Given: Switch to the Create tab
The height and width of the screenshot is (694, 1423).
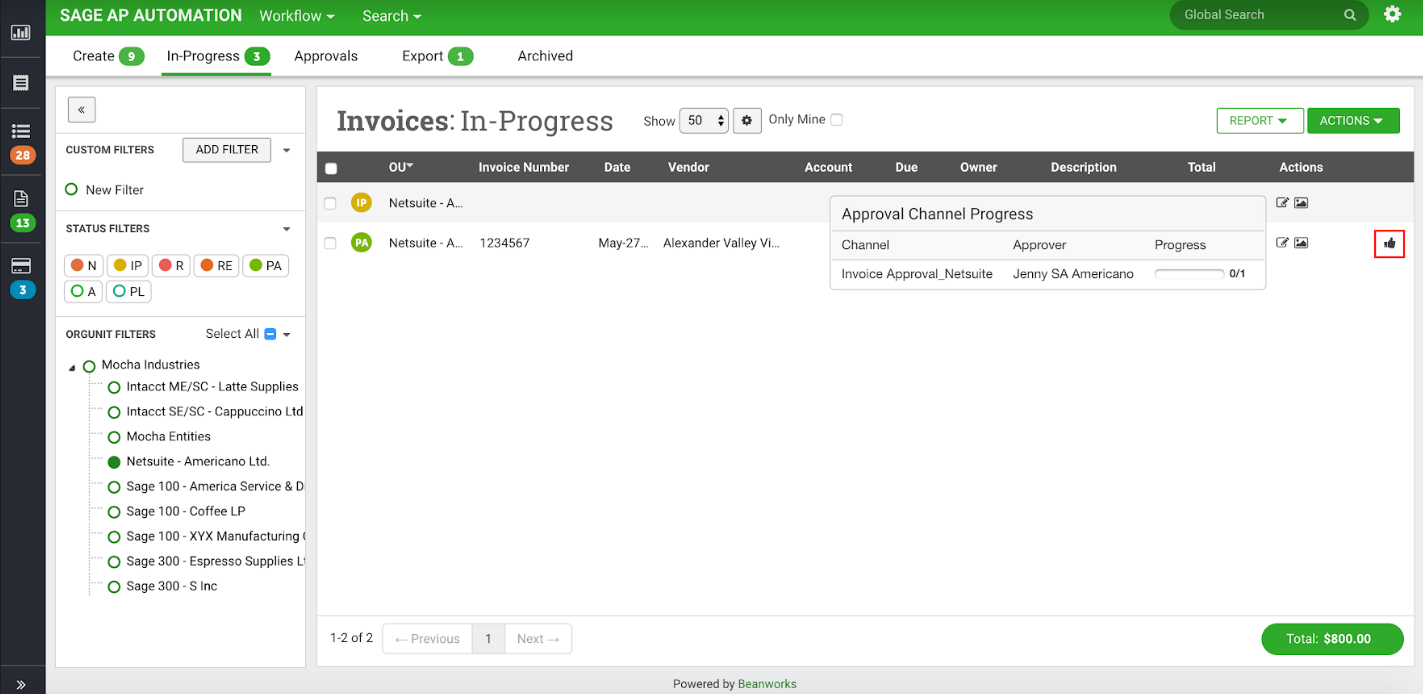Looking at the screenshot, I should tap(108, 56).
